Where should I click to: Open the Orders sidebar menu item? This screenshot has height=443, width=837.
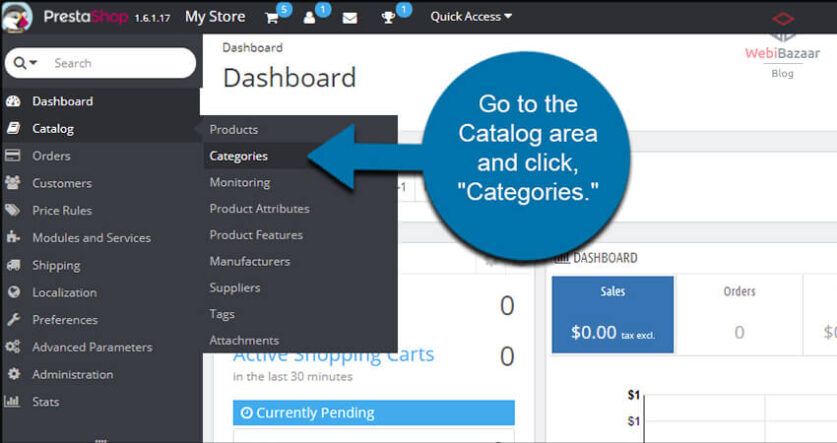click(x=51, y=156)
